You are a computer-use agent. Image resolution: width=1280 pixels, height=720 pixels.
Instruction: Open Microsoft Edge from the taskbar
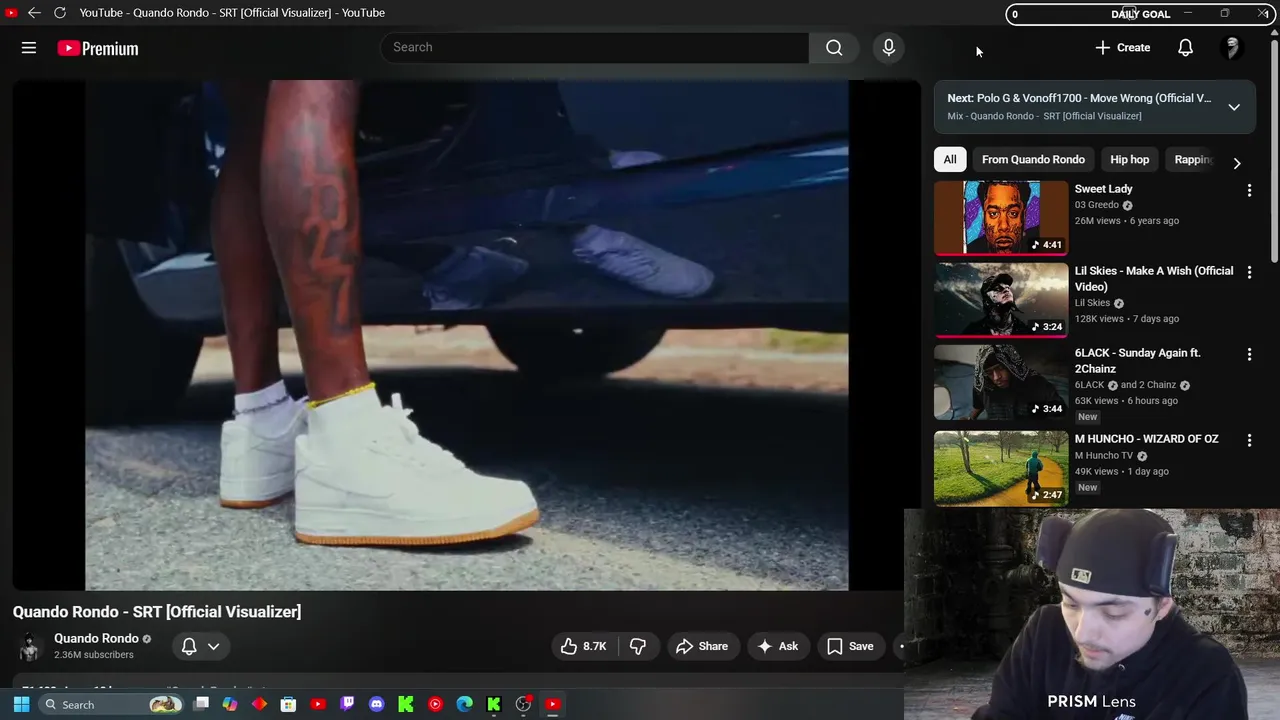pyautogui.click(x=464, y=704)
